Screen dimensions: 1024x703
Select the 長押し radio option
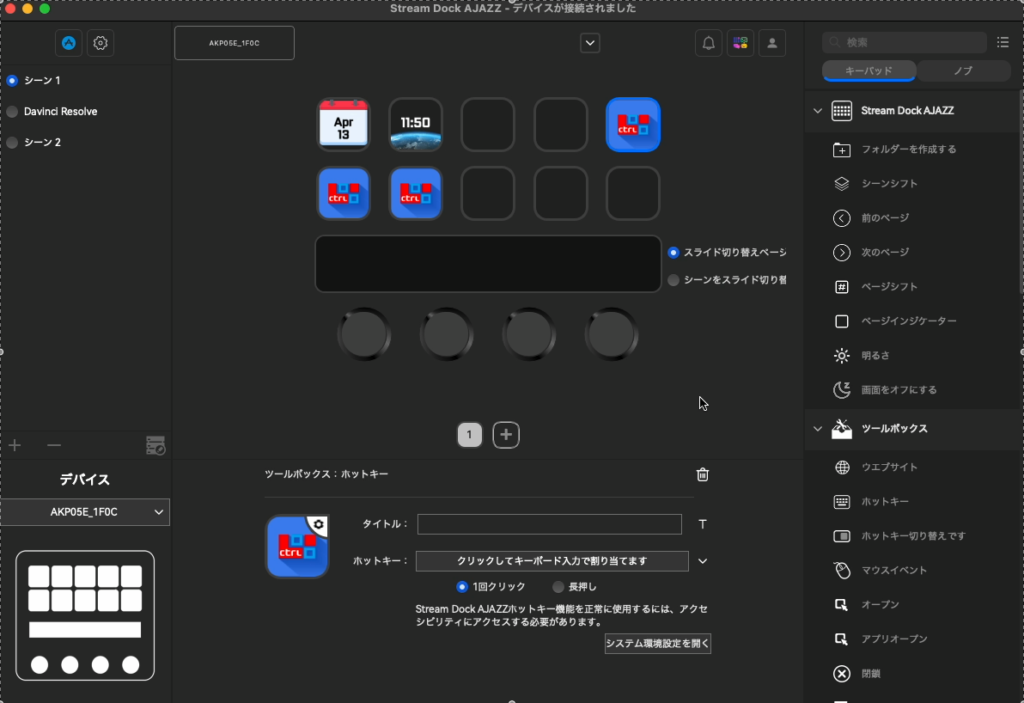pyautogui.click(x=562, y=587)
